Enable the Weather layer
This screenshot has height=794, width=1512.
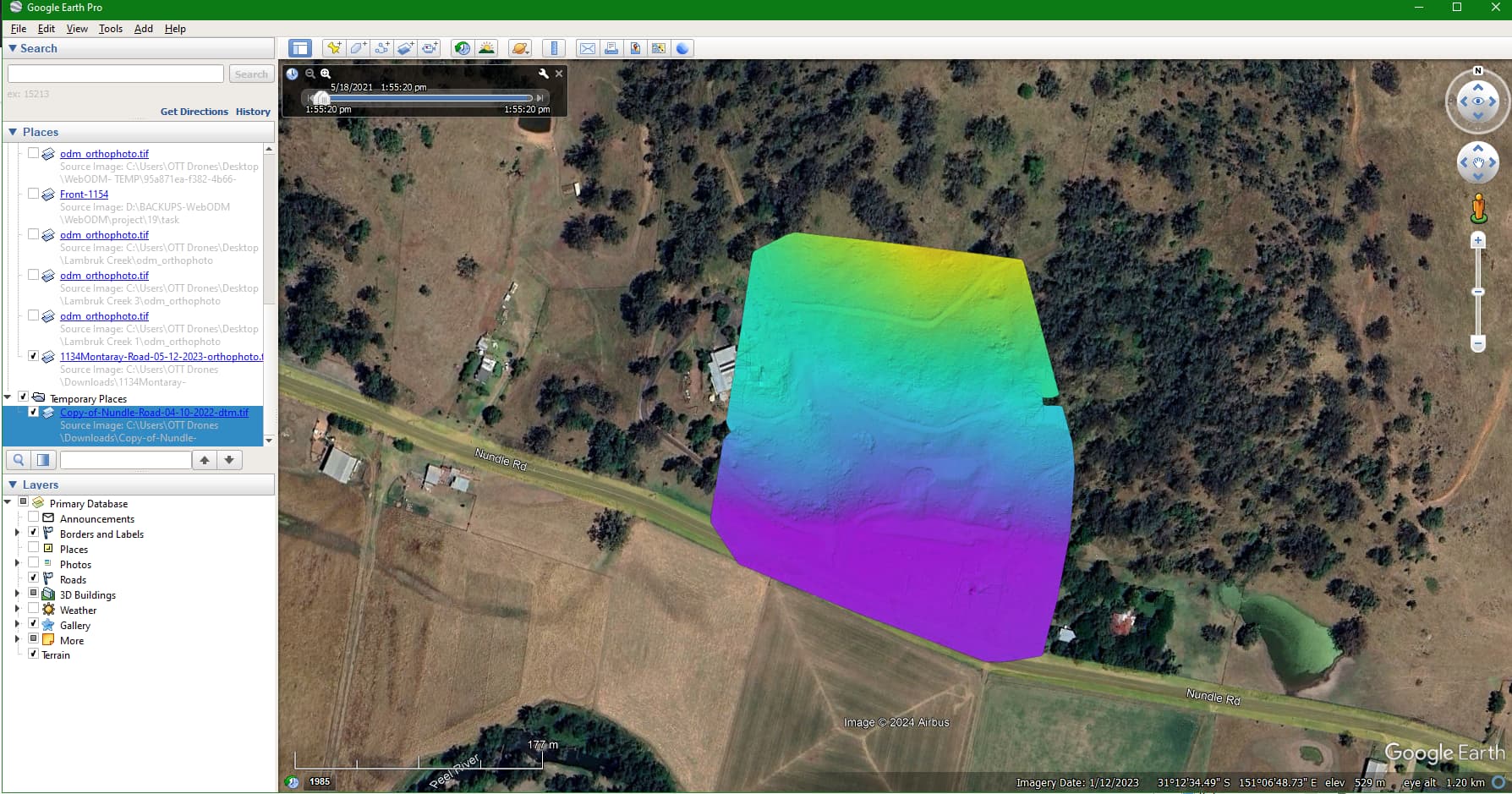point(34,608)
